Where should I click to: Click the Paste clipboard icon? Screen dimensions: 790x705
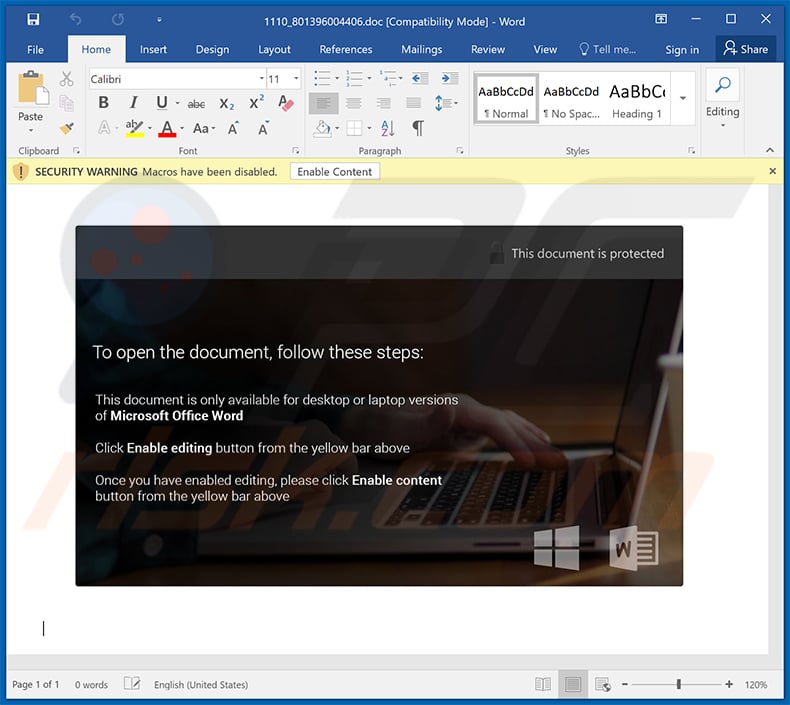point(33,88)
